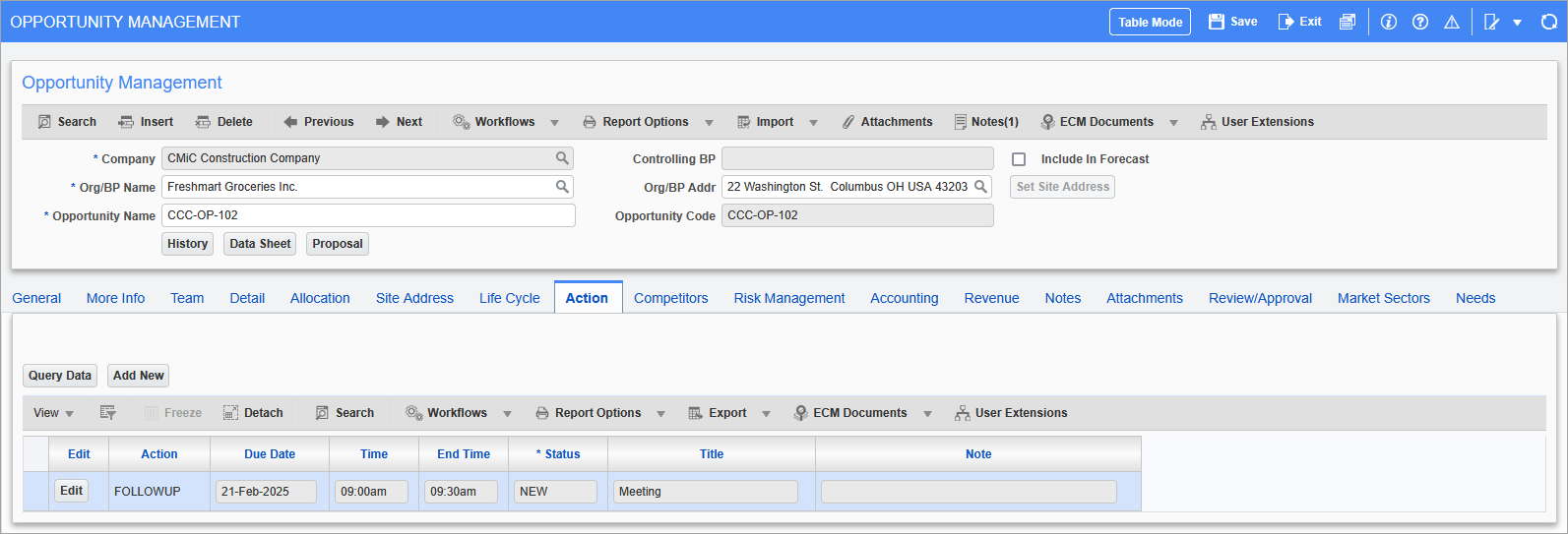Viewport: 1568px width, 534px height.
Task: Click the warning triangle icon
Action: [x=1451, y=22]
